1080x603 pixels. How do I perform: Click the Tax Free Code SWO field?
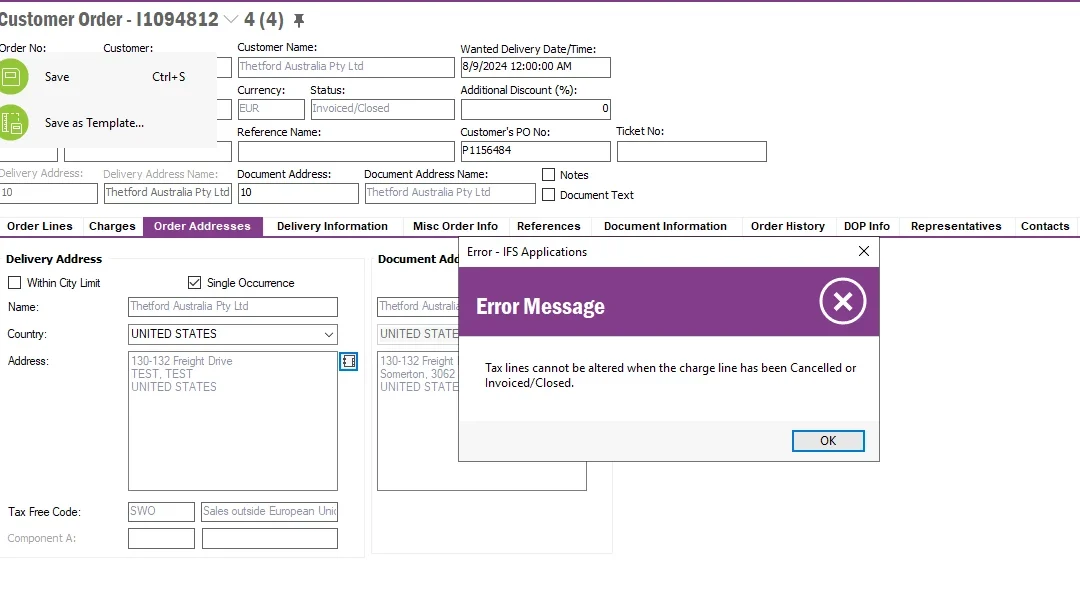(161, 511)
